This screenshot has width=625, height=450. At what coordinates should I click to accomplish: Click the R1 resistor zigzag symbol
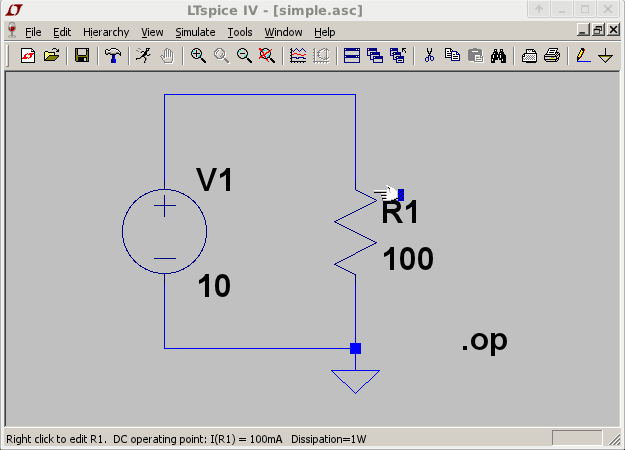(x=356, y=232)
